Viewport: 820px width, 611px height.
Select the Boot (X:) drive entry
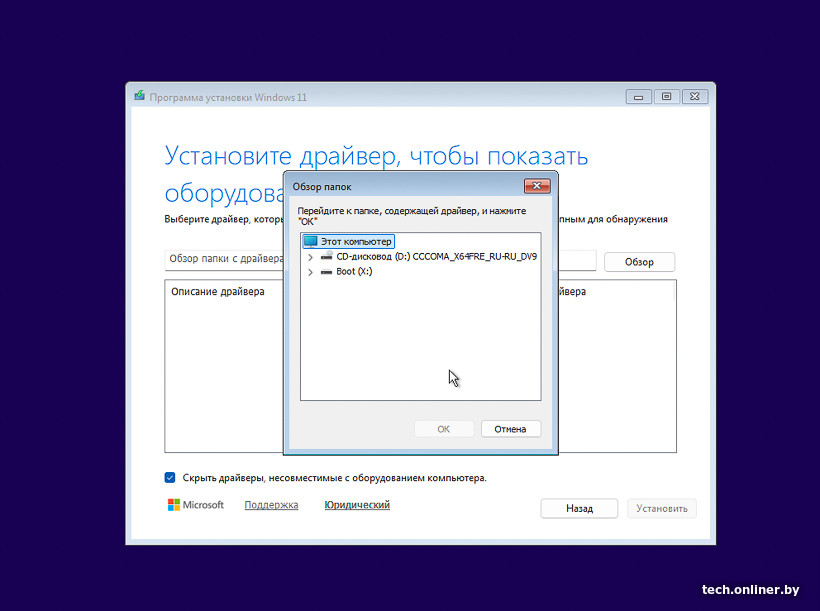(354, 271)
